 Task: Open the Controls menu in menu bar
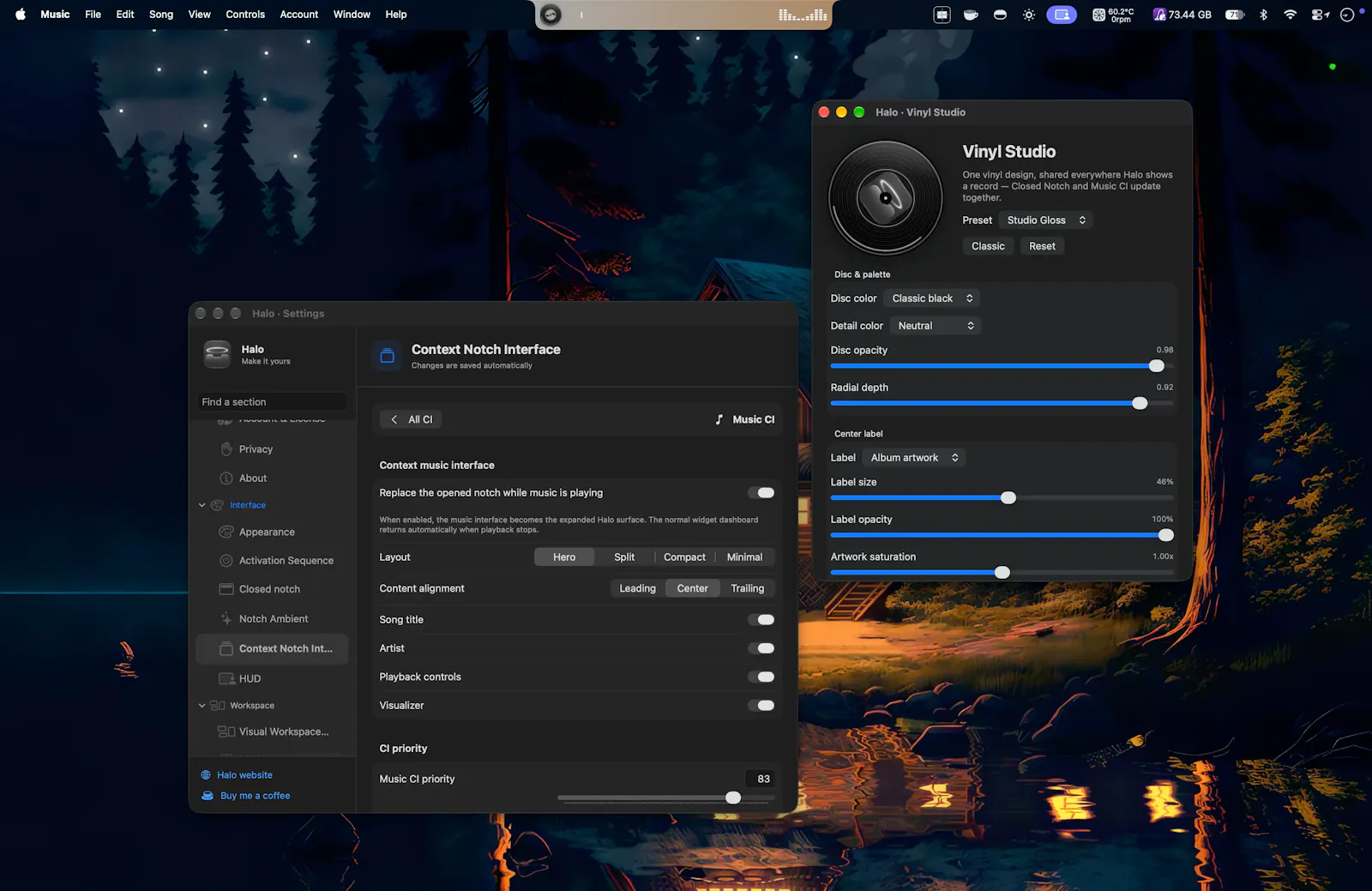click(245, 15)
